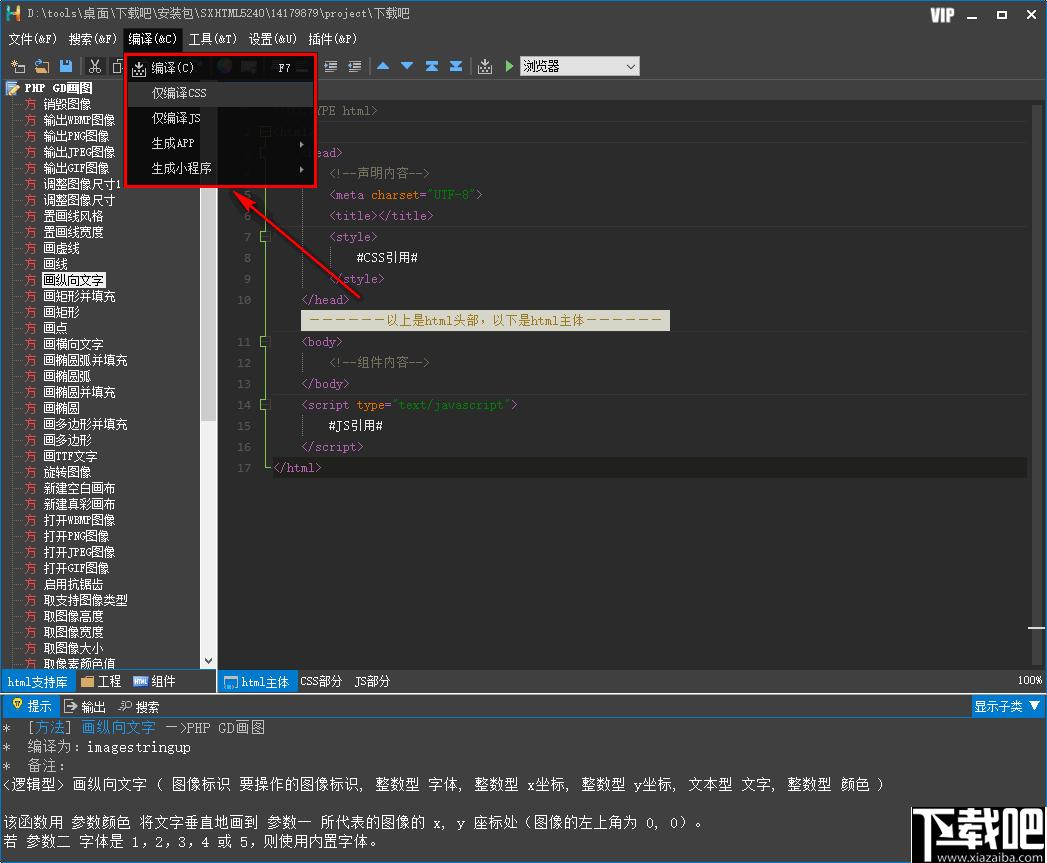Viewport: 1047px width, 863px height.
Task: Click the decrease indent toolbar icon
Action: pos(355,66)
